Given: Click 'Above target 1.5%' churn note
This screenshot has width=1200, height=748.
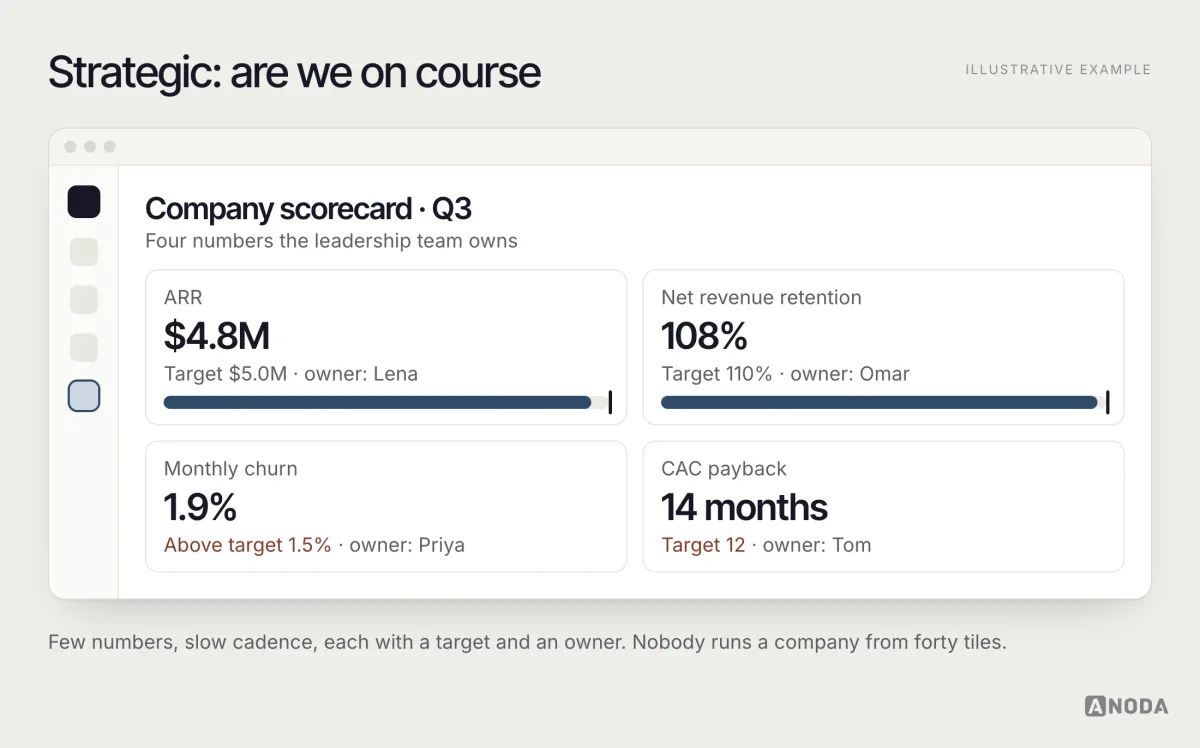Looking at the screenshot, I should (x=247, y=545).
